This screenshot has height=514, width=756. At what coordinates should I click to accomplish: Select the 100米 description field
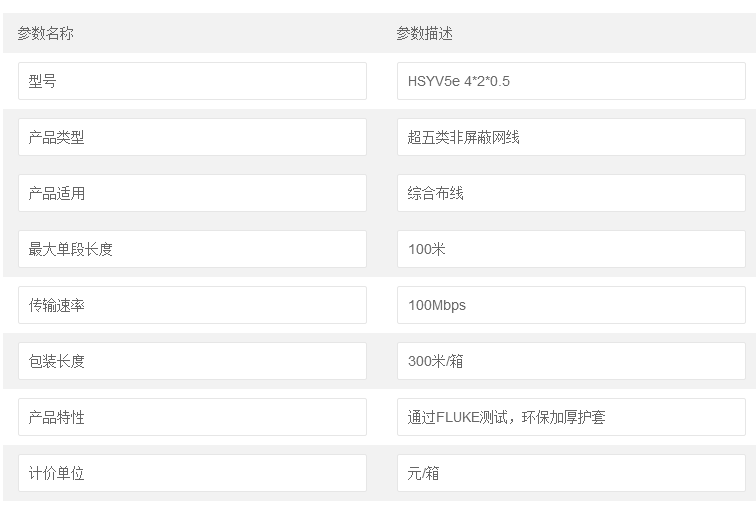[571, 249]
